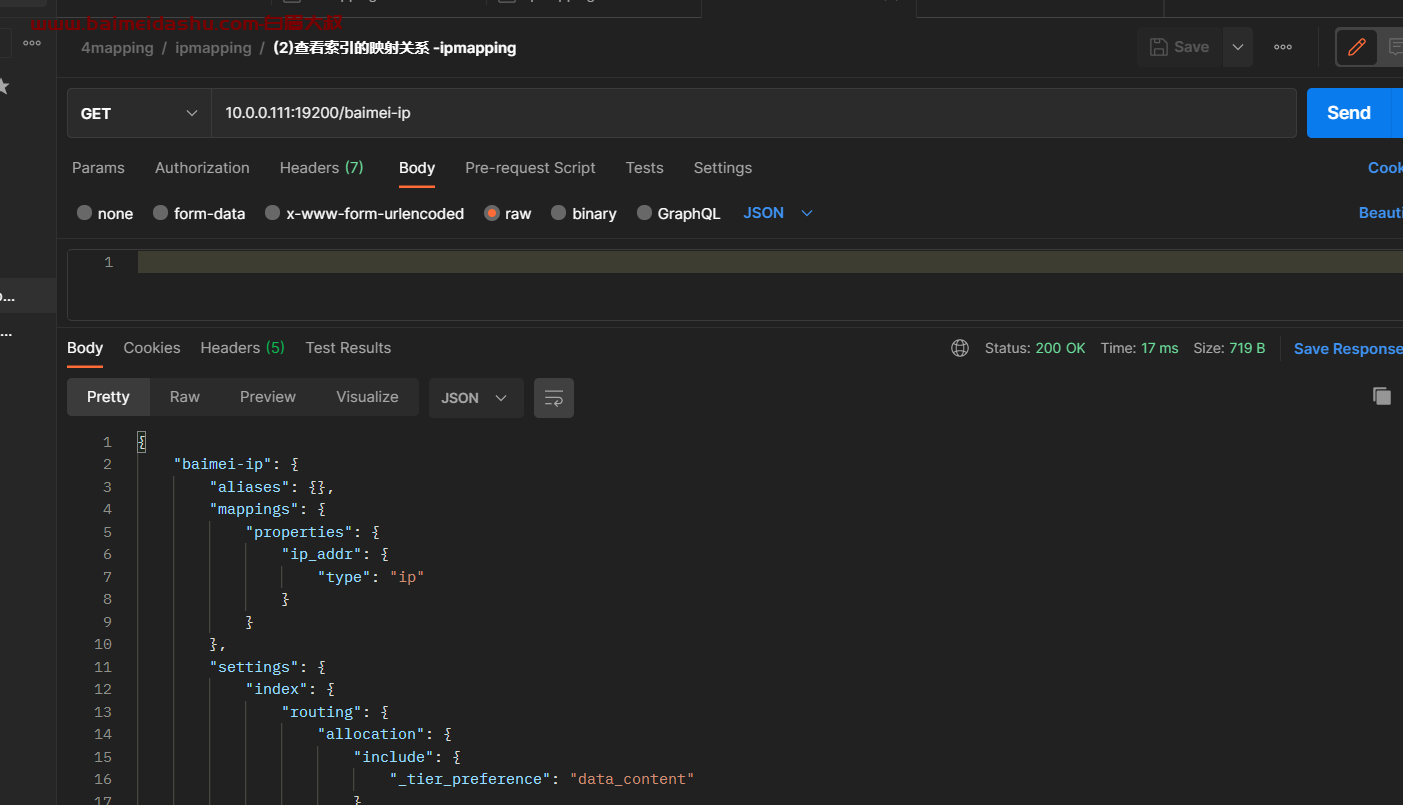Screen dimensions: 1403x805
Task: Click the "properties" key line
Action: pyautogui.click(x=299, y=532)
